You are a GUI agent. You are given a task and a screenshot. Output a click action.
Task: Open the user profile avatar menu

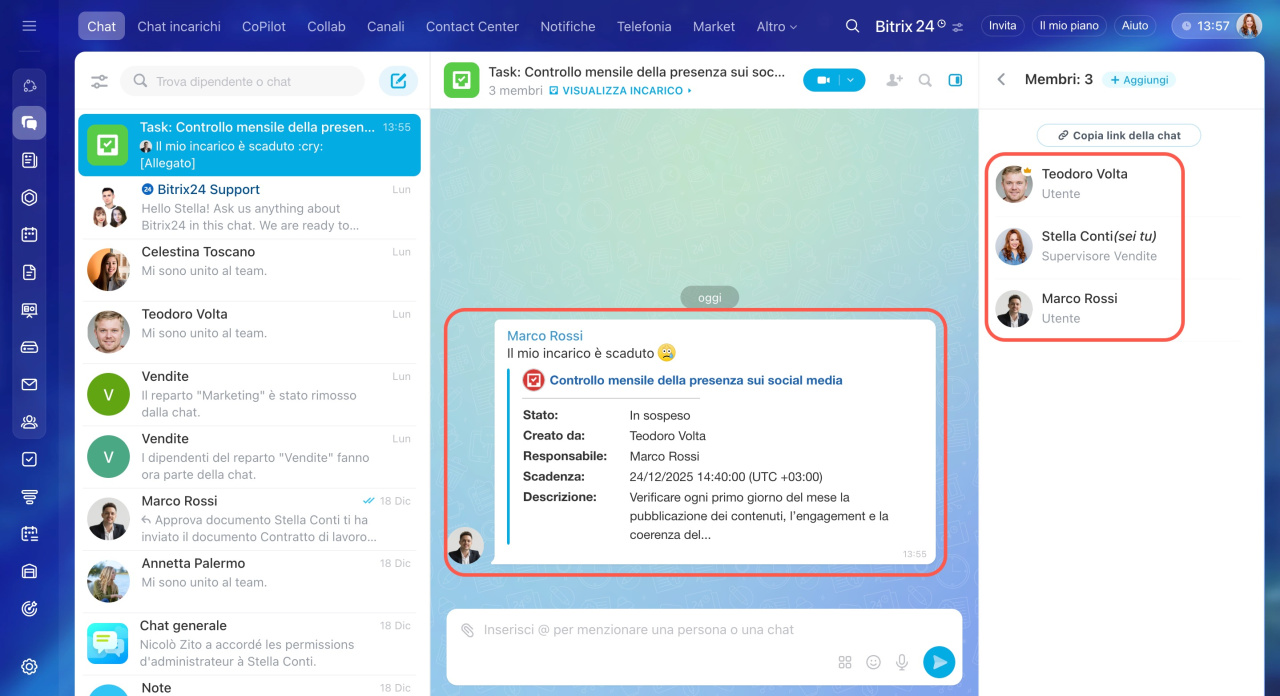coord(1249,26)
